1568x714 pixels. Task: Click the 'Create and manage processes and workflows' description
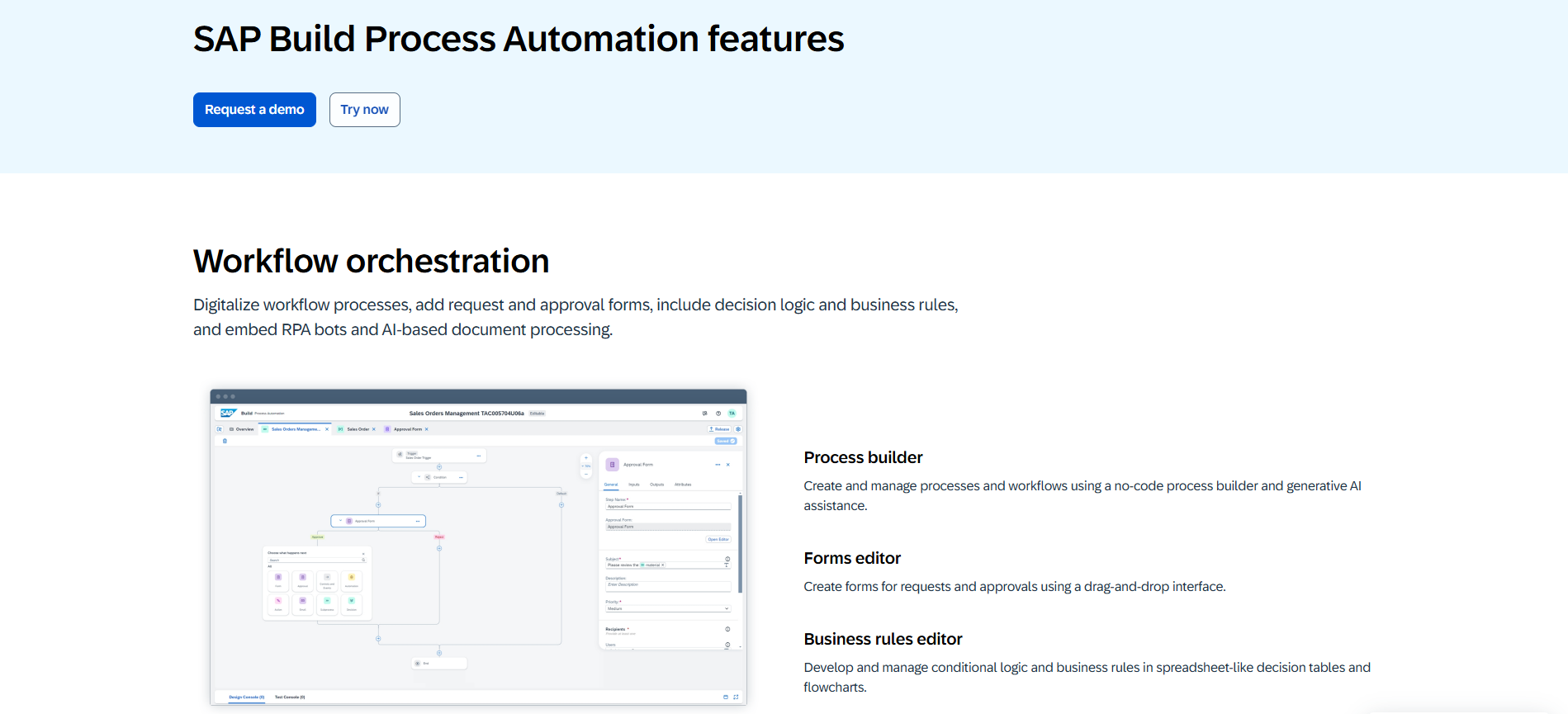point(1082,495)
